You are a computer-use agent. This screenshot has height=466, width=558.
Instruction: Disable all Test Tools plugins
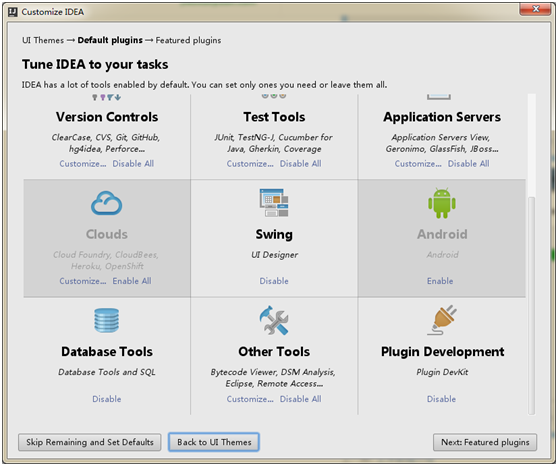[300, 163]
